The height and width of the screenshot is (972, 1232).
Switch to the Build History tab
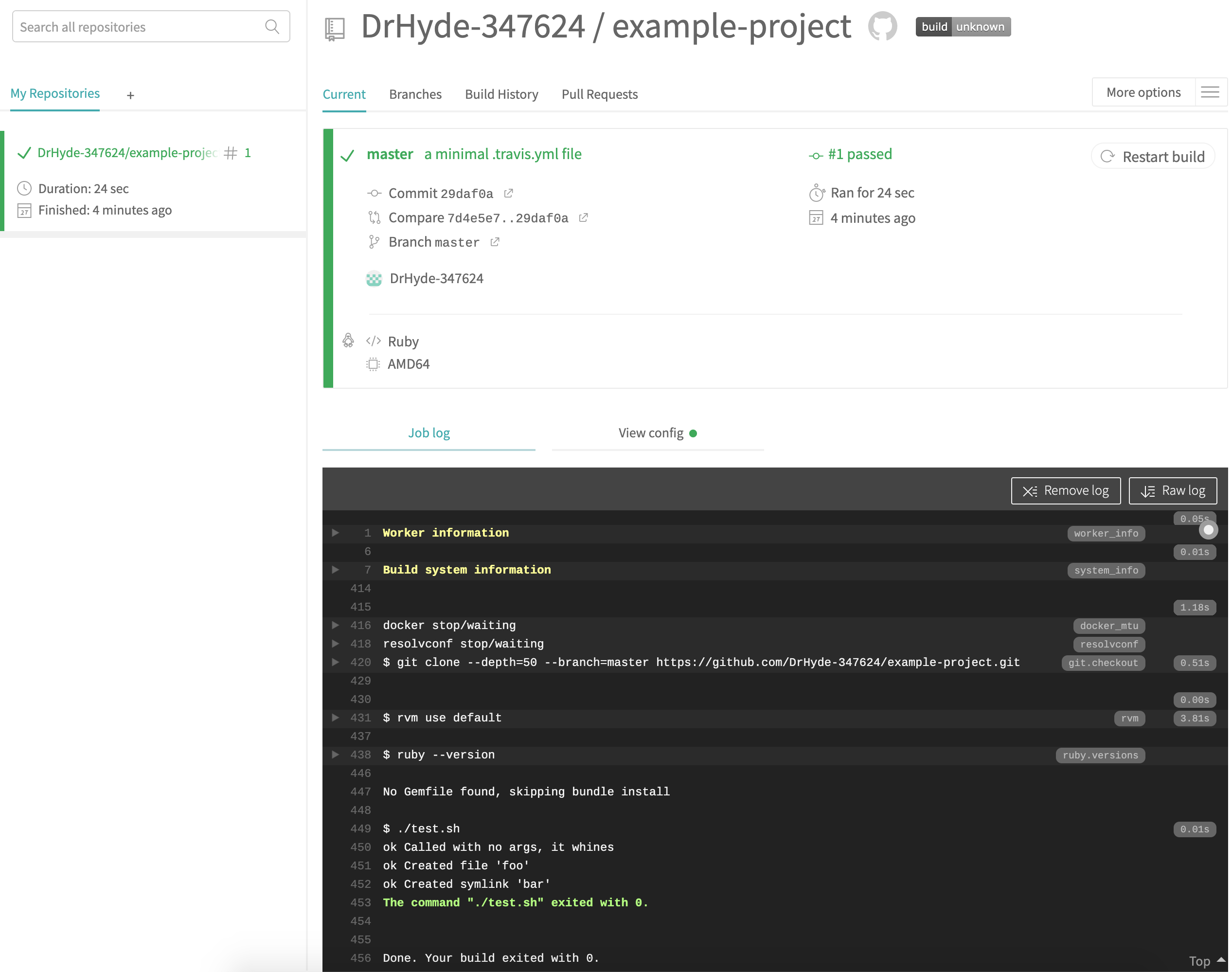[501, 94]
